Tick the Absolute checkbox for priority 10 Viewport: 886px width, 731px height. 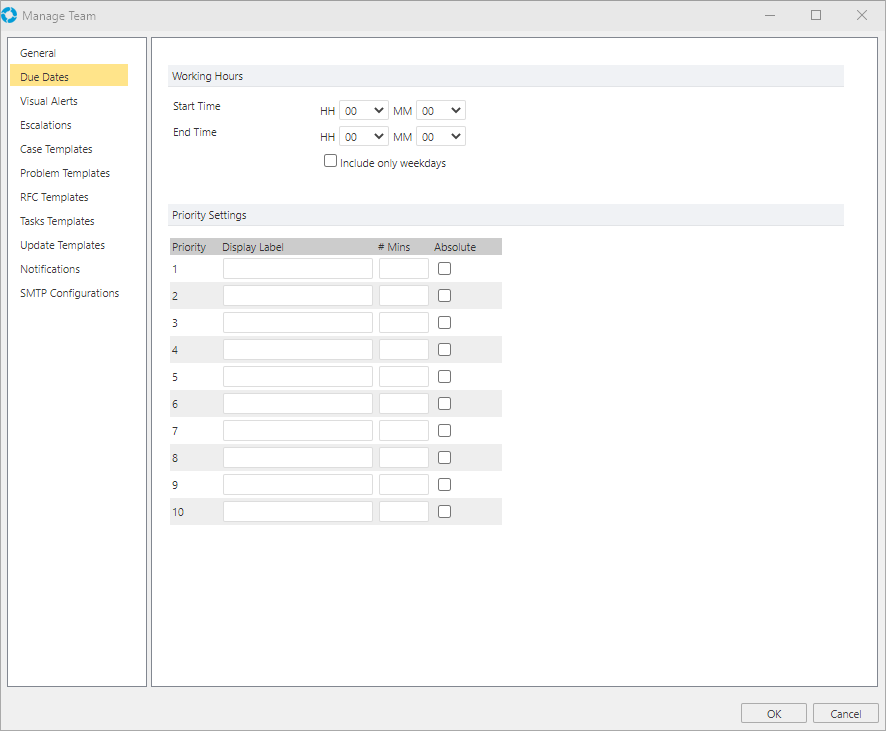click(445, 511)
